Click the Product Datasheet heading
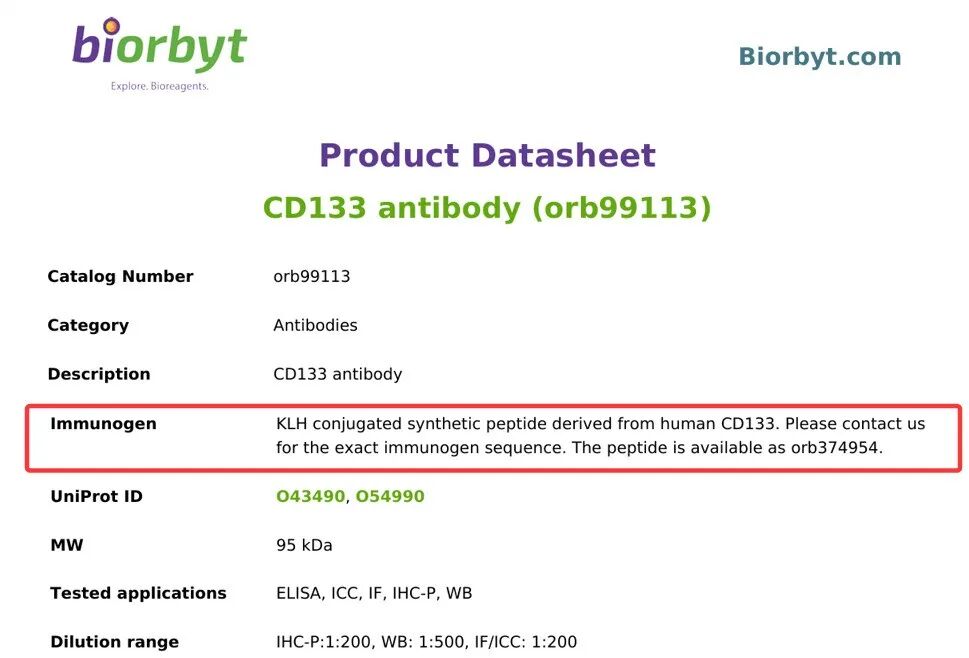 [x=487, y=156]
